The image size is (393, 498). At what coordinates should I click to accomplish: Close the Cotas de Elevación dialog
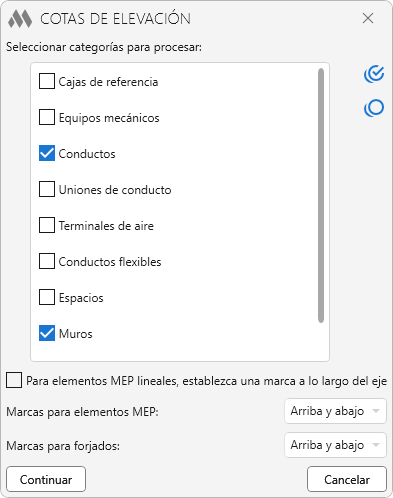tap(368, 18)
